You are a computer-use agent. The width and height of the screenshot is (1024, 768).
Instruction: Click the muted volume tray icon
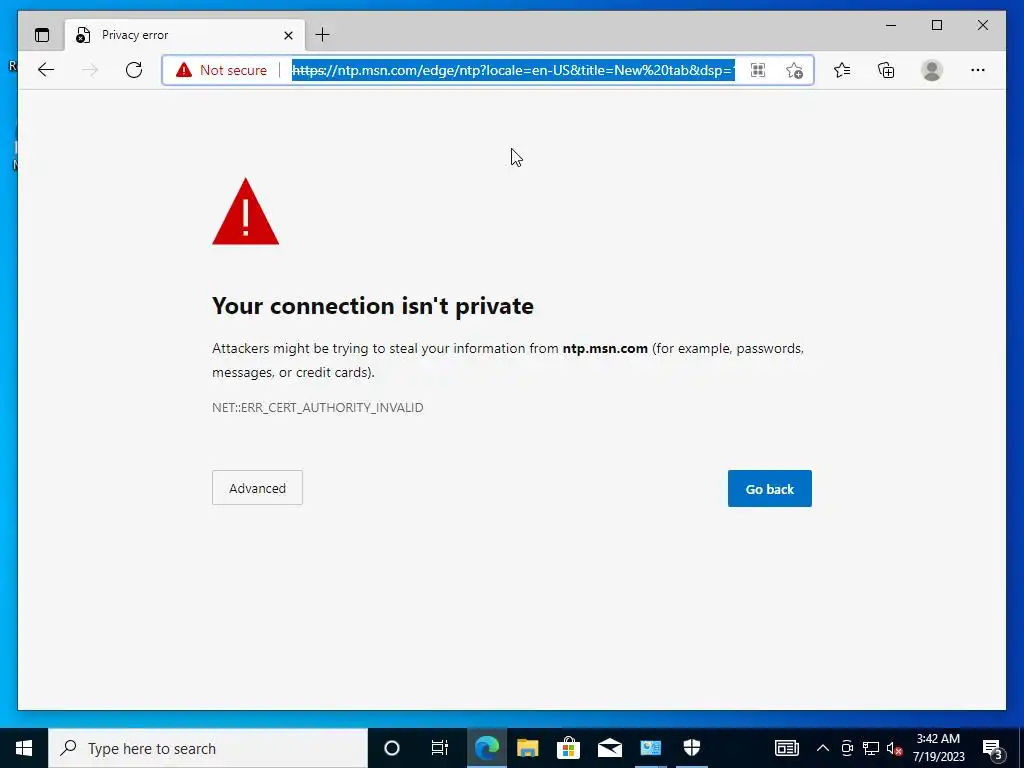(x=895, y=749)
